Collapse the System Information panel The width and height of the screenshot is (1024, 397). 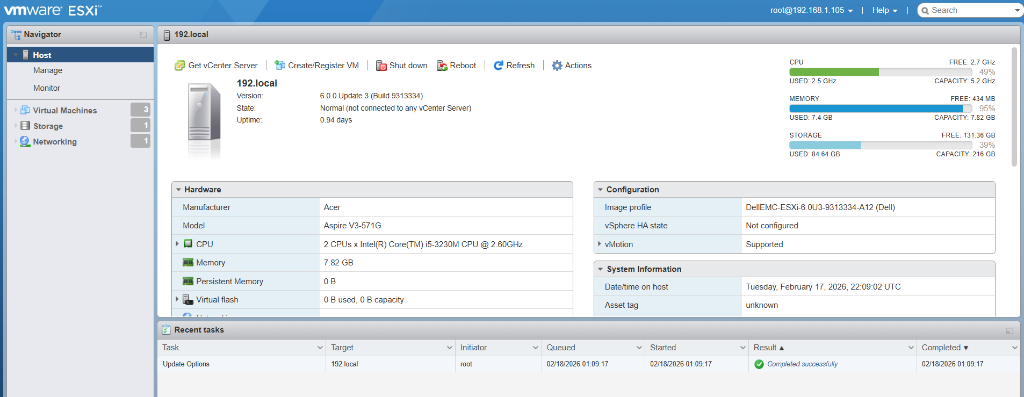[600, 269]
